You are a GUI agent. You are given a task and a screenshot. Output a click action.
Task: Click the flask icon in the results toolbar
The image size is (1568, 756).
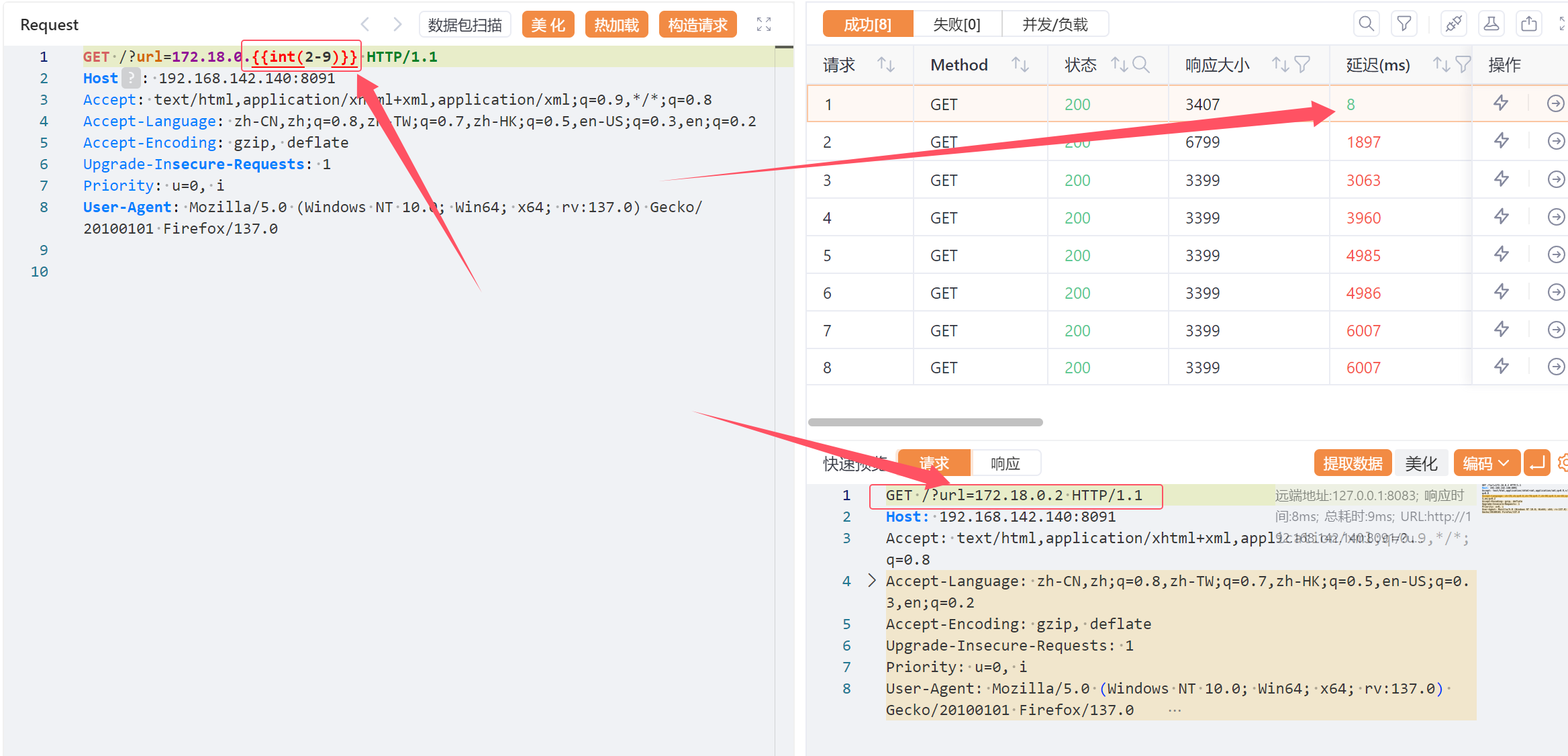(1491, 25)
